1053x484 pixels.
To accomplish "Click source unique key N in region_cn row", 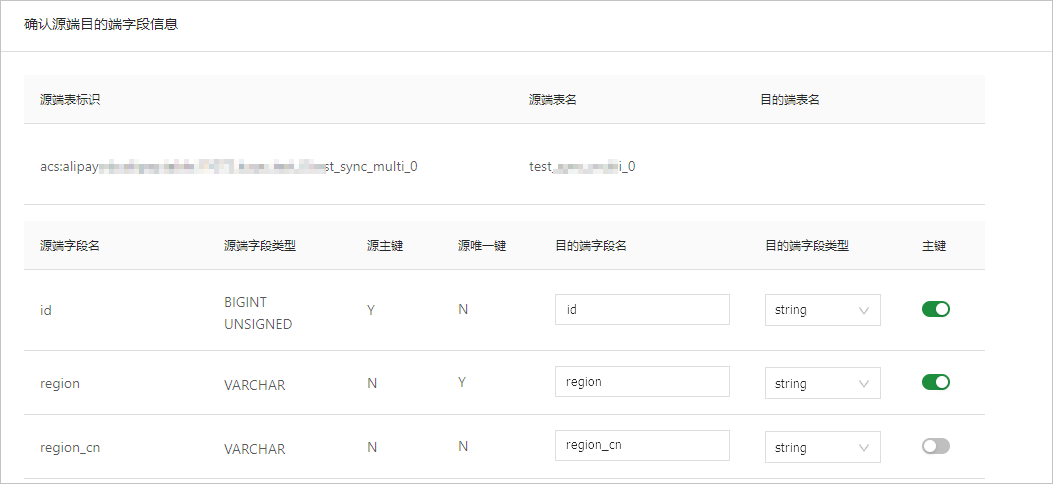I will pyautogui.click(x=463, y=446).
